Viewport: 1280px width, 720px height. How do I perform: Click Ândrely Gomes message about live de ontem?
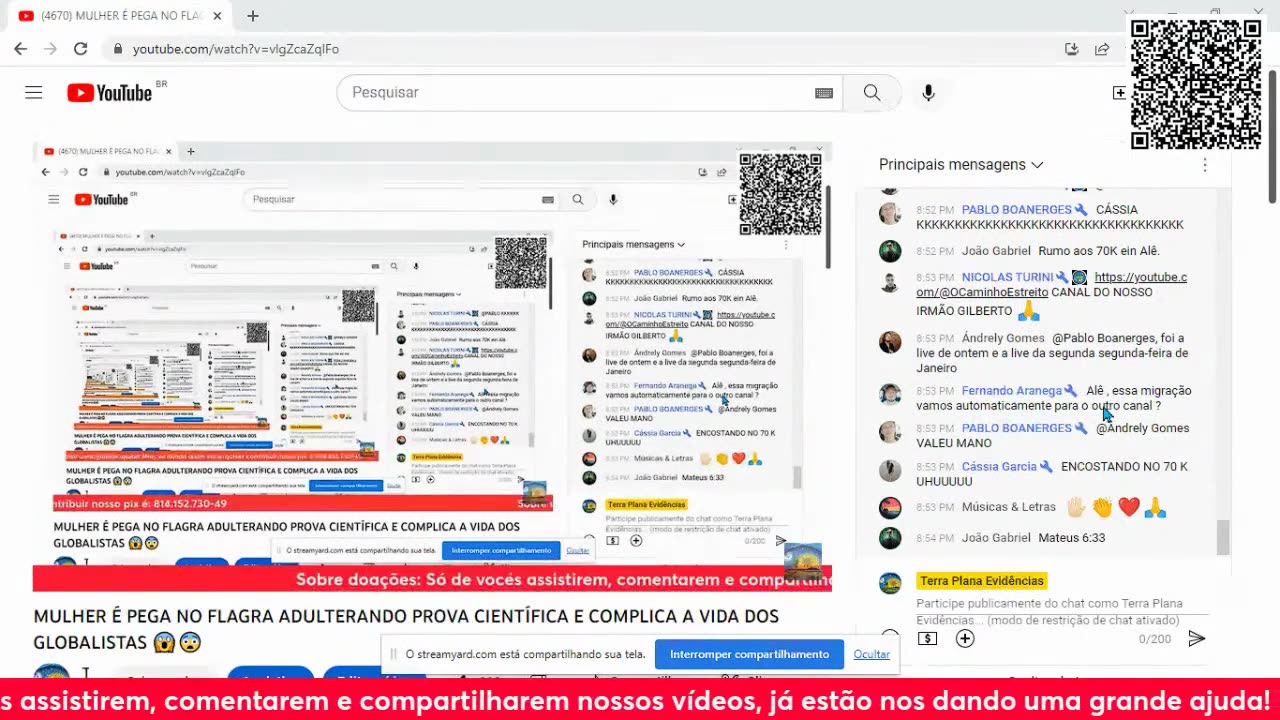1052,353
